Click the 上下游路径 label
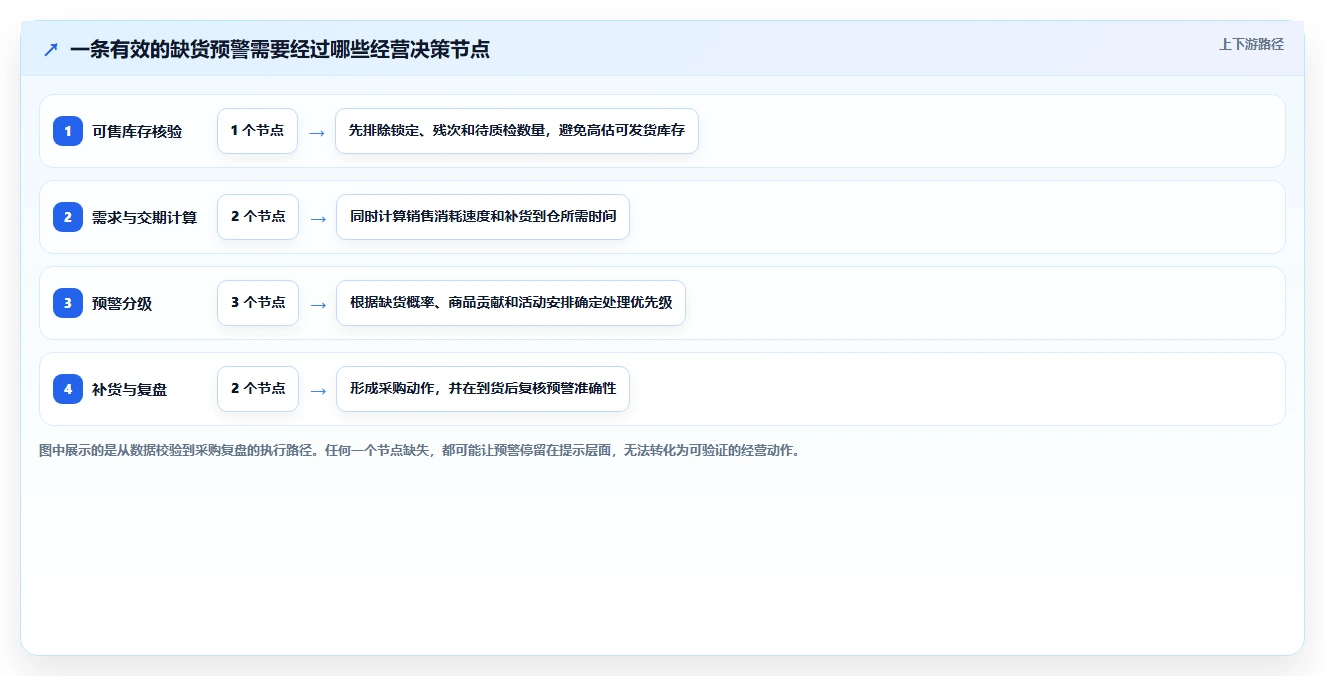 pyautogui.click(x=1251, y=44)
